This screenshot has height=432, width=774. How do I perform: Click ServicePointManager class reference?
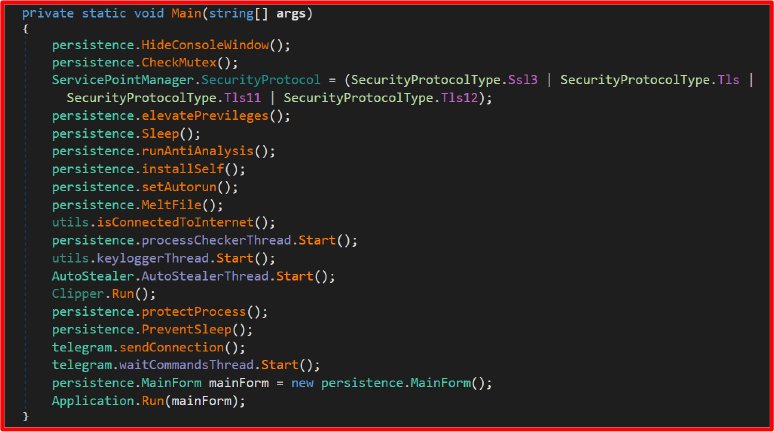[x=123, y=80]
